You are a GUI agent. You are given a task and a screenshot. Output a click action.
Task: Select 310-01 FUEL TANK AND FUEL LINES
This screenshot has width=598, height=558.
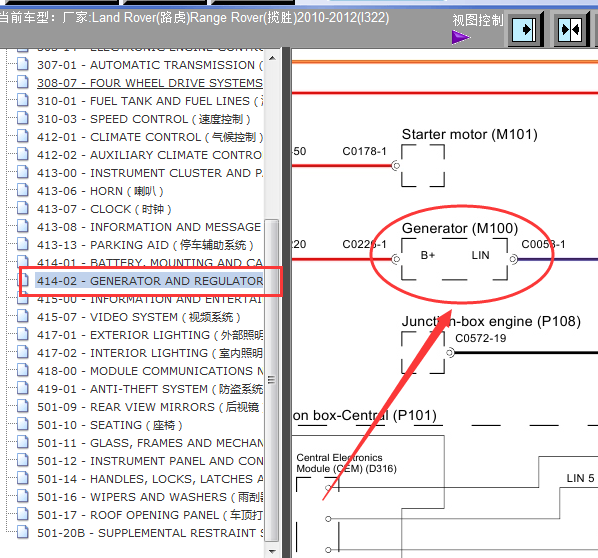click(x=150, y=101)
